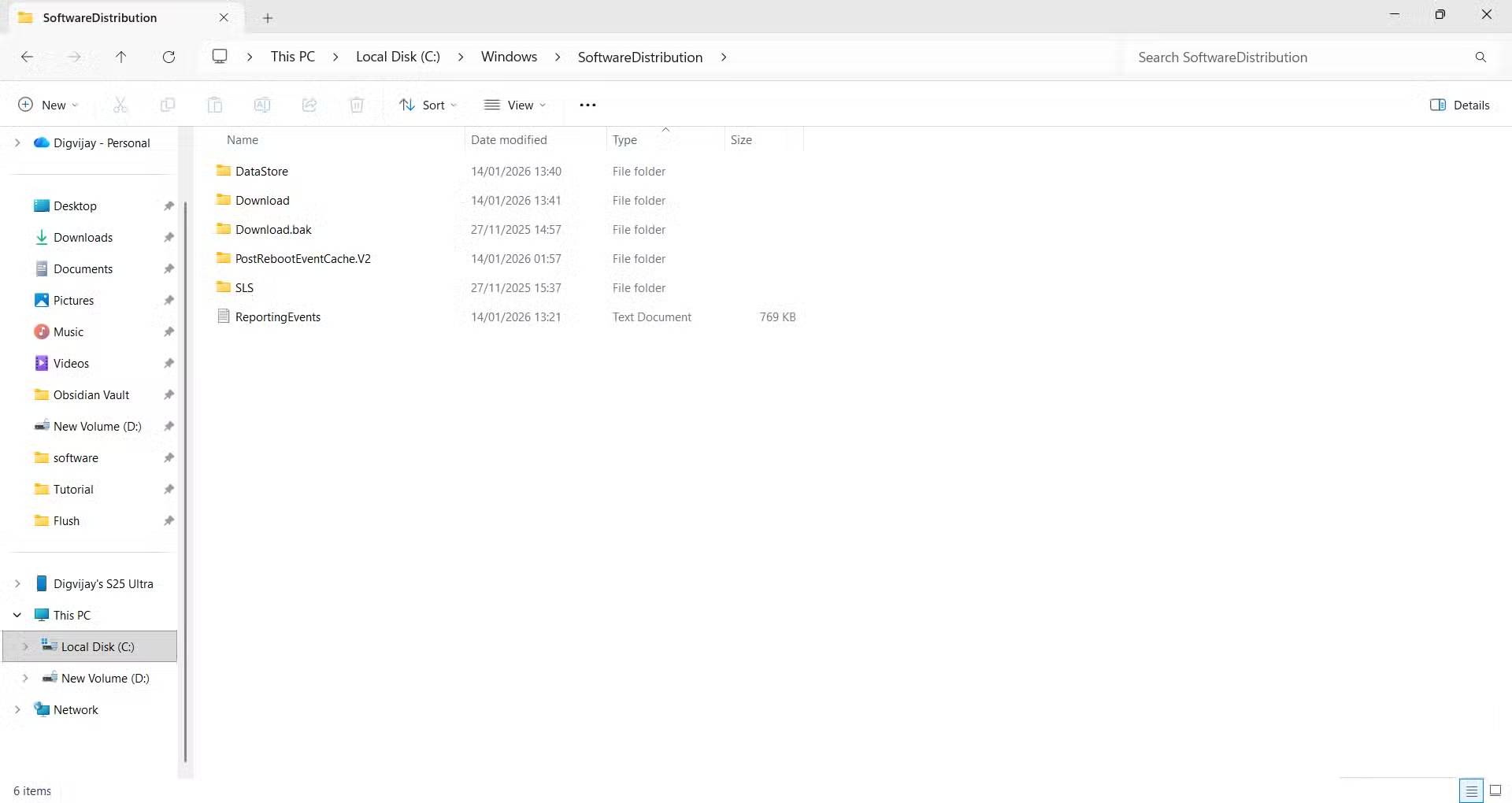This screenshot has width=1512, height=803.
Task: Click Windows in the breadcrumb path
Action: click(x=509, y=57)
